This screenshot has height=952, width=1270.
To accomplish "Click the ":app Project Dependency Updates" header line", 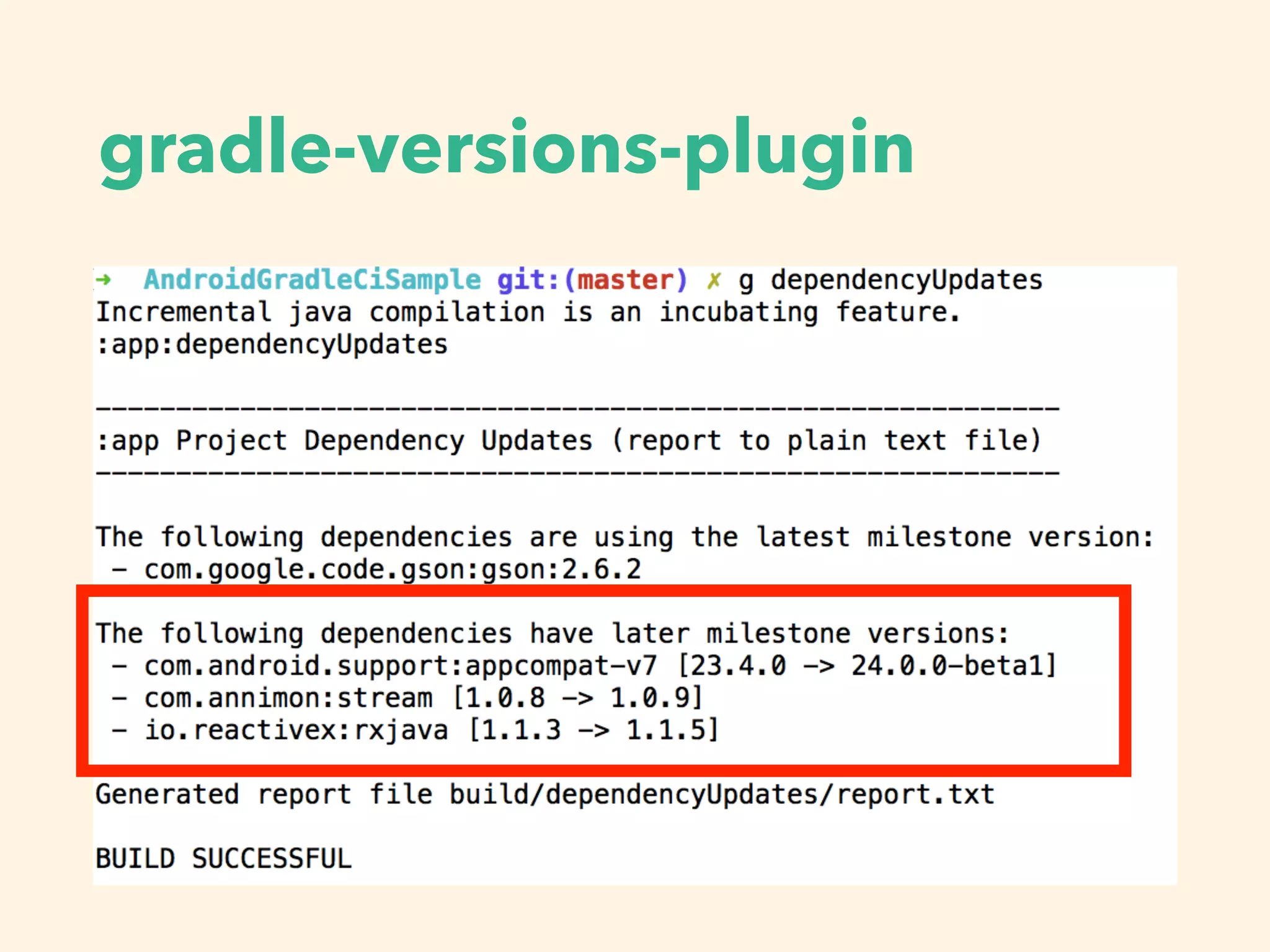I will coord(569,441).
